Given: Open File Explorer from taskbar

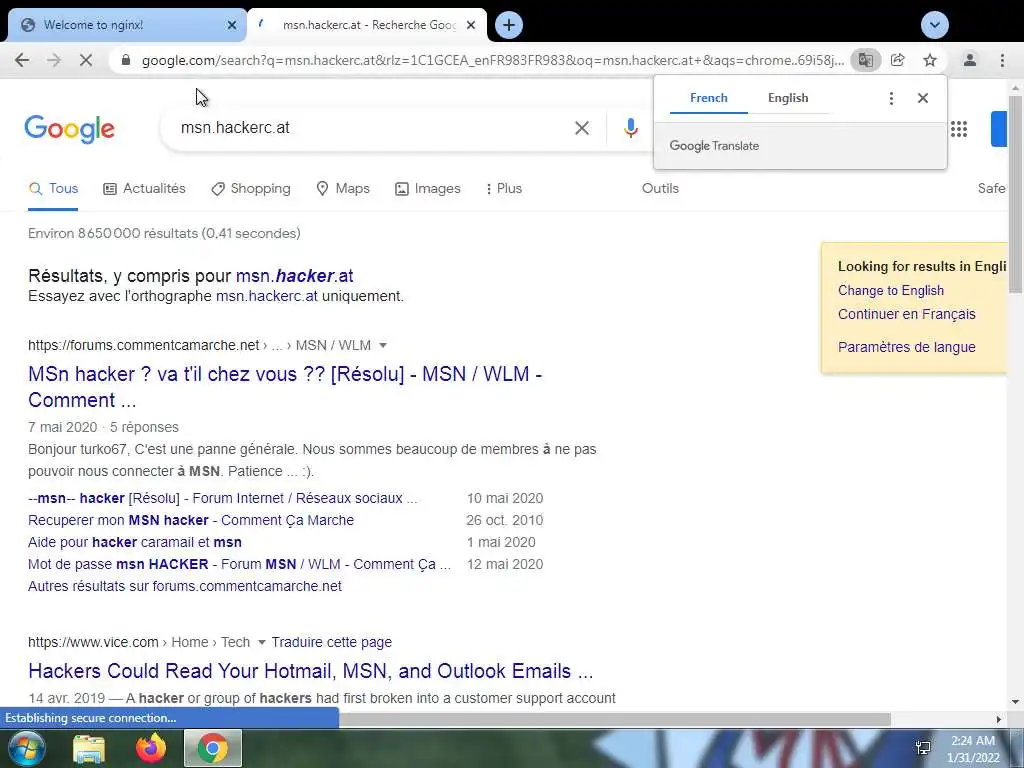Looking at the screenshot, I should tap(89, 749).
